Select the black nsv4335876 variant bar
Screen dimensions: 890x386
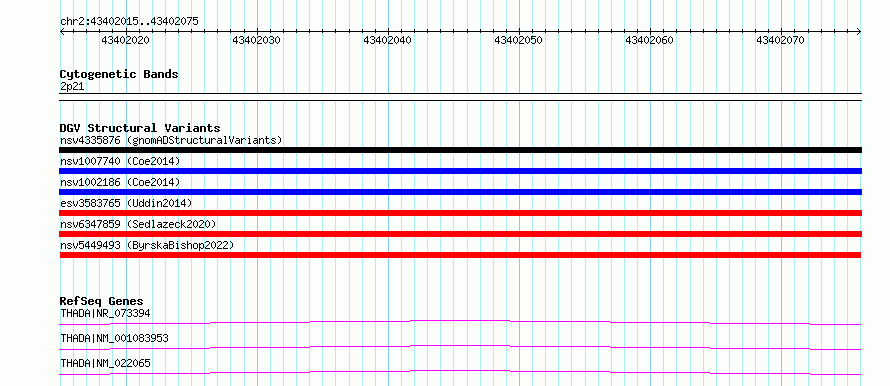click(x=460, y=150)
